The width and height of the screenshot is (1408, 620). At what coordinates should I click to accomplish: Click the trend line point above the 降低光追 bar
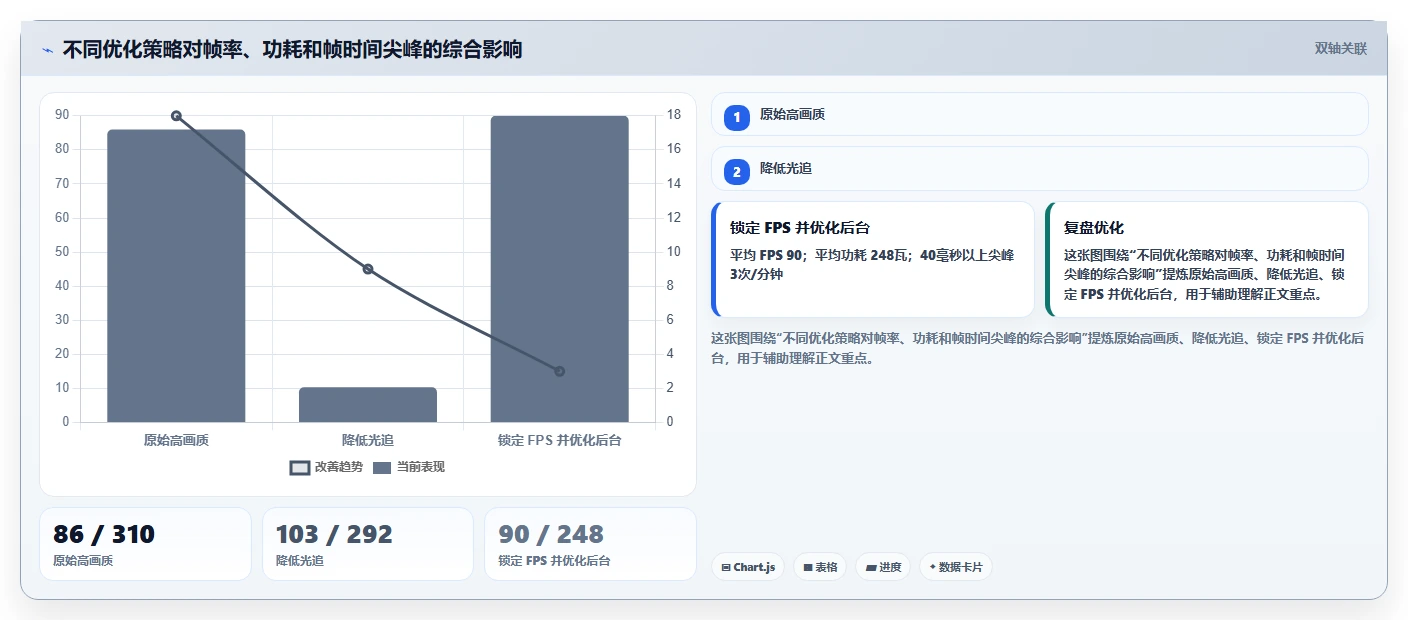368,269
